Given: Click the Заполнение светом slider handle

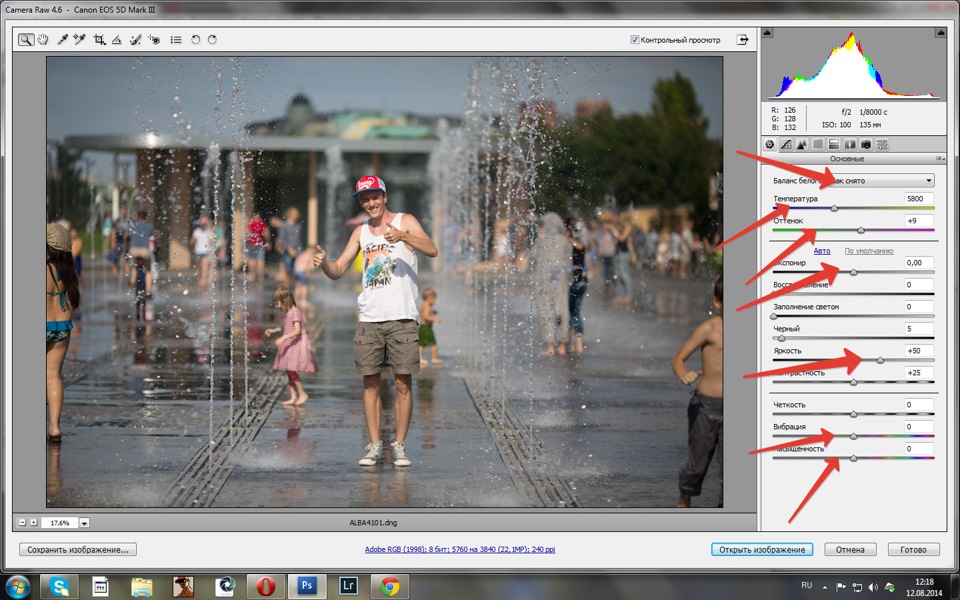Looking at the screenshot, I should click(774, 317).
